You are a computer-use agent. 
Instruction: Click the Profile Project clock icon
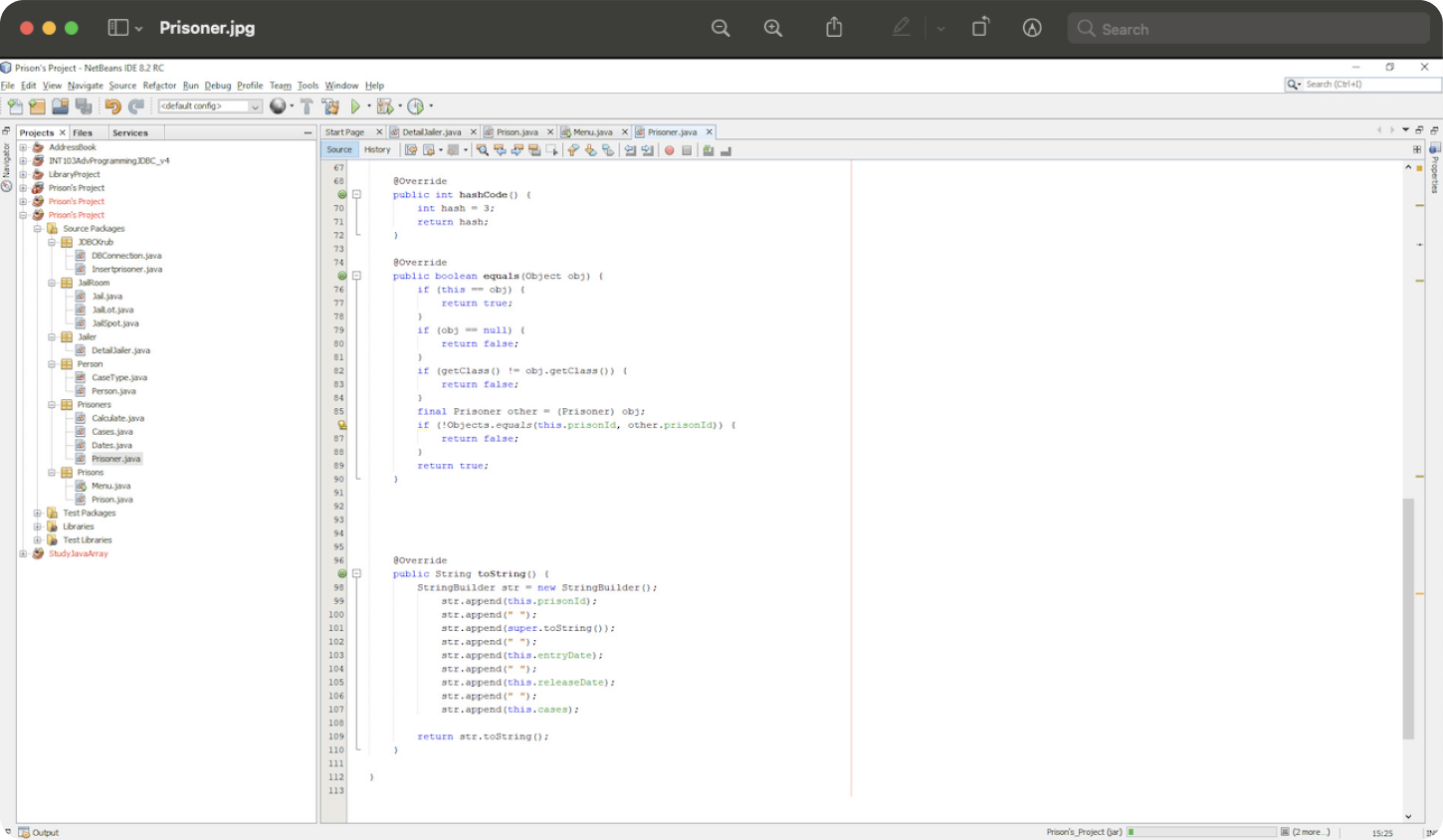pos(416,106)
